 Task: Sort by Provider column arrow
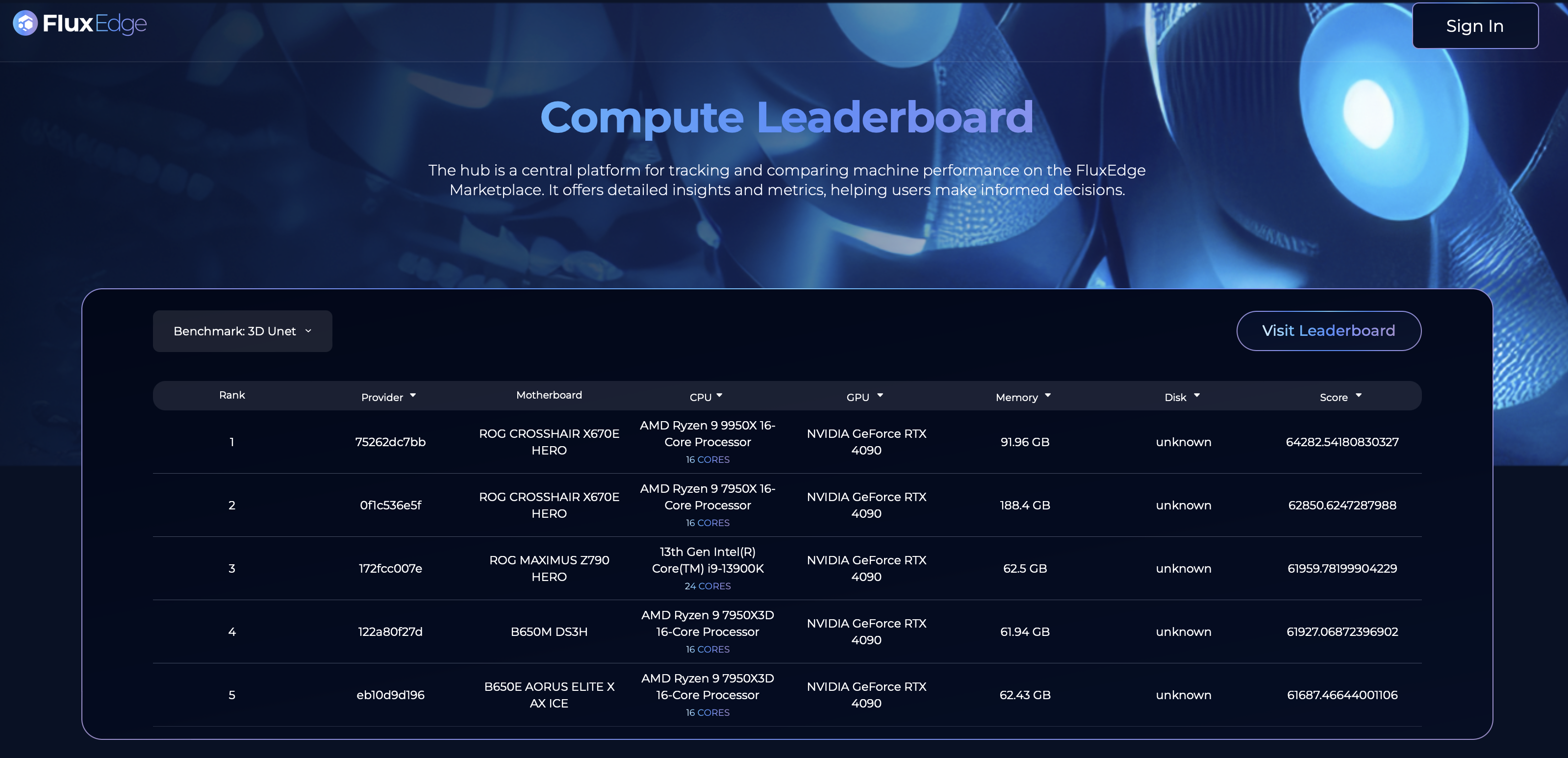[413, 396]
